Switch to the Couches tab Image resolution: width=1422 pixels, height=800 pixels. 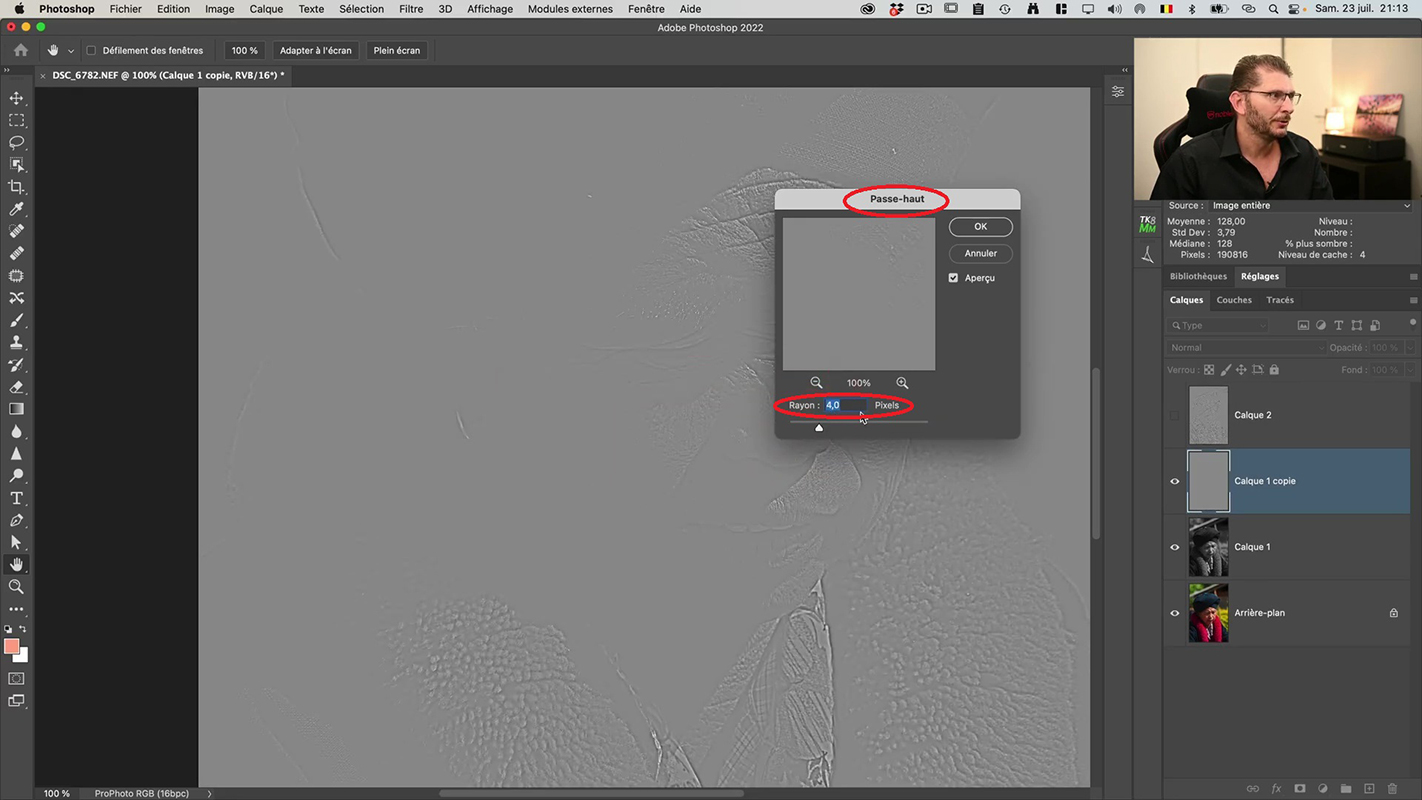click(1233, 300)
